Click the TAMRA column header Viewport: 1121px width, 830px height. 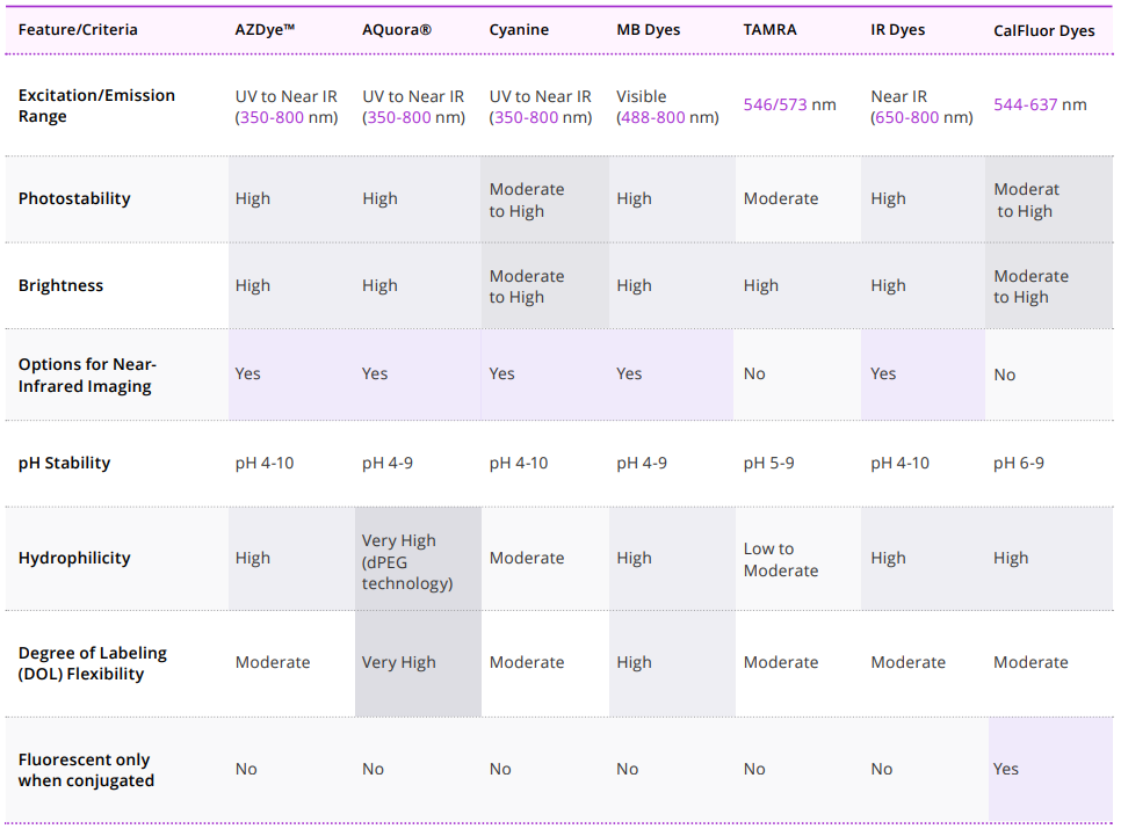click(x=770, y=29)
